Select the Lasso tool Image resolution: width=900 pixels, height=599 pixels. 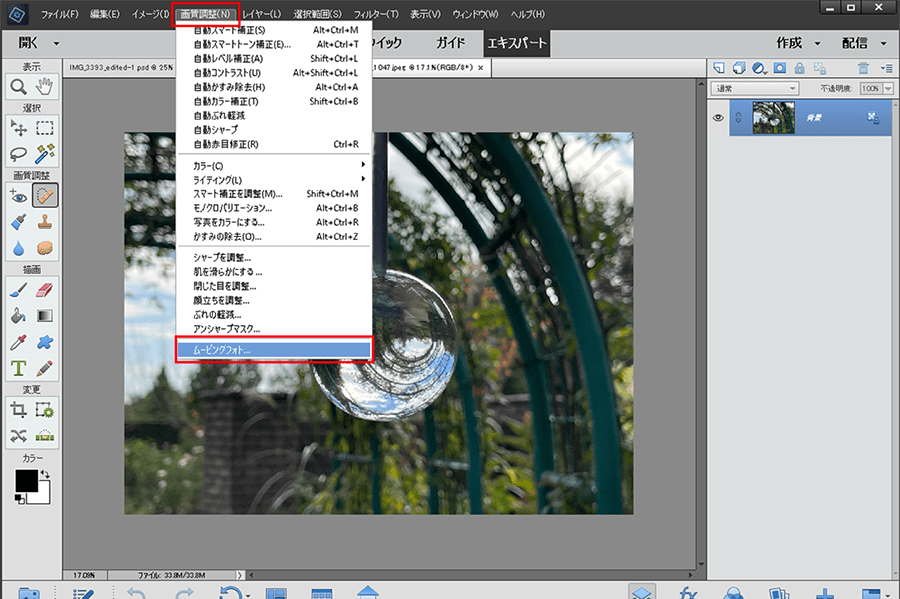[18, 153]
